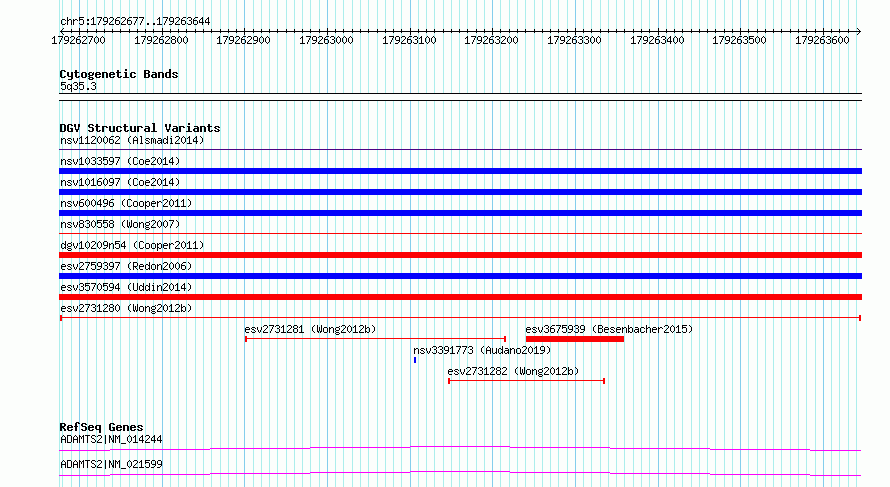Image resolution: width=890 pixels, height=487 pixels.
Task: Select the nsv600496 (Cooper2011) label
Action: (x=126, y=203)
